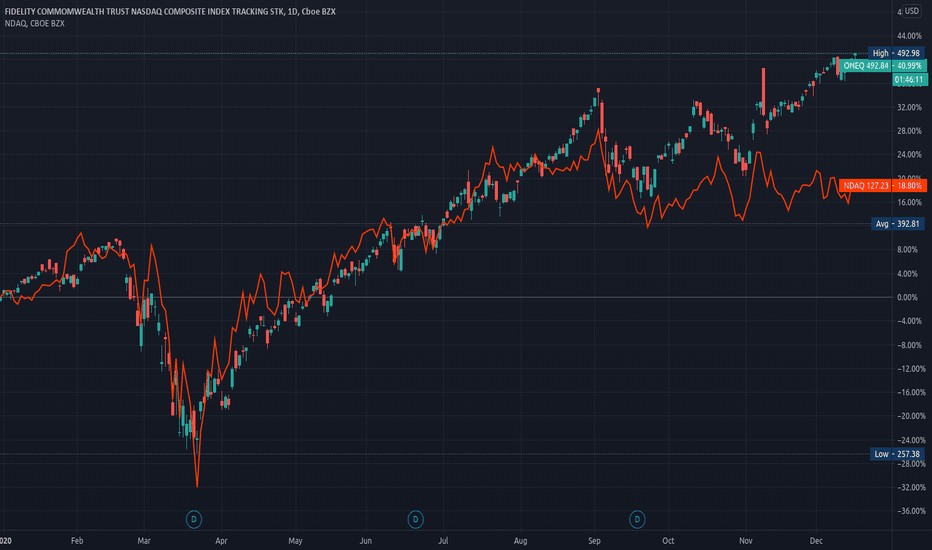Click the June dividend marker D icon
The image size is (932, 550).
(x=415, y=519)
